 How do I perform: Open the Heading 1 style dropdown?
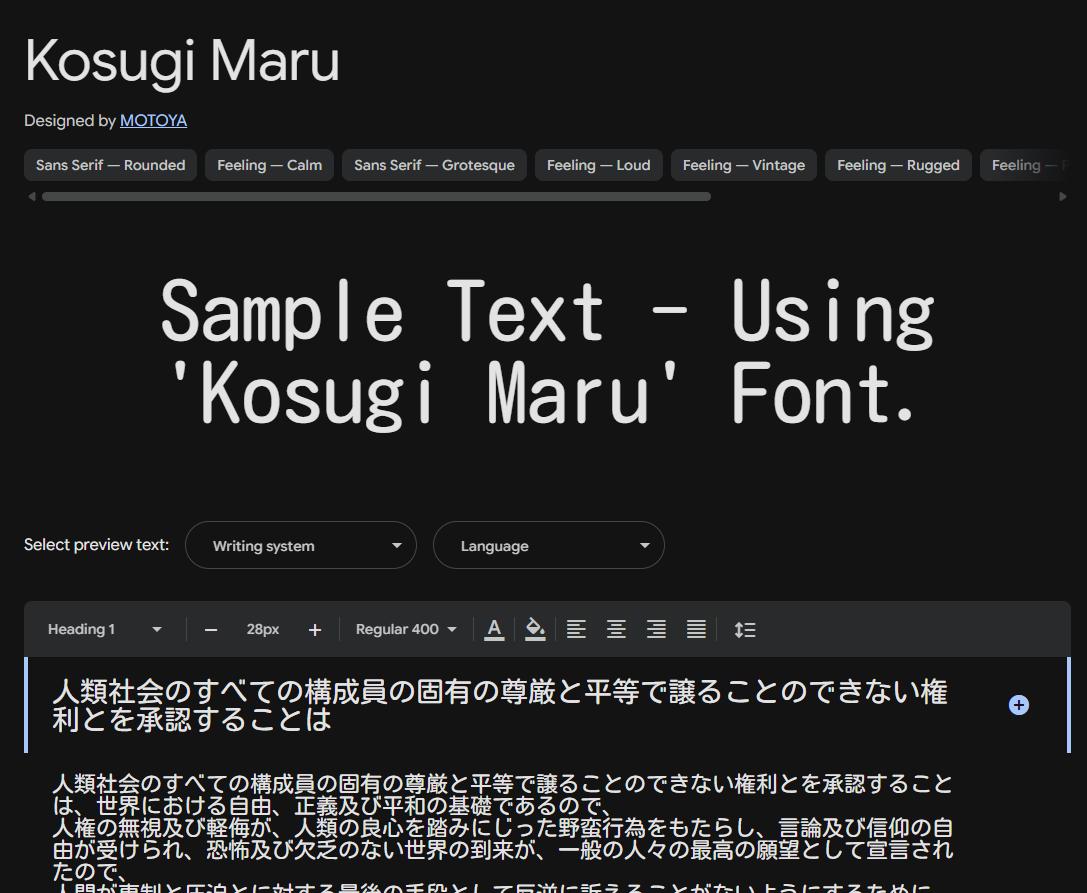[x=105, y=630]
